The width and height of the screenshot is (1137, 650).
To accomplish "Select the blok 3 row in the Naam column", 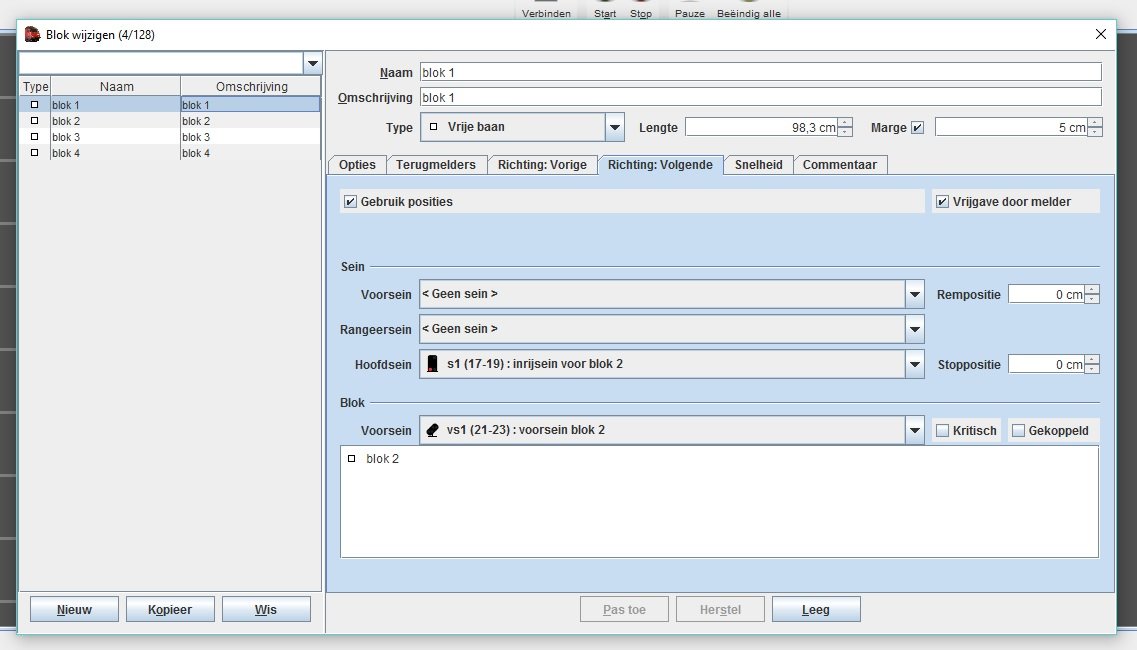I will [x=115, y=137].
